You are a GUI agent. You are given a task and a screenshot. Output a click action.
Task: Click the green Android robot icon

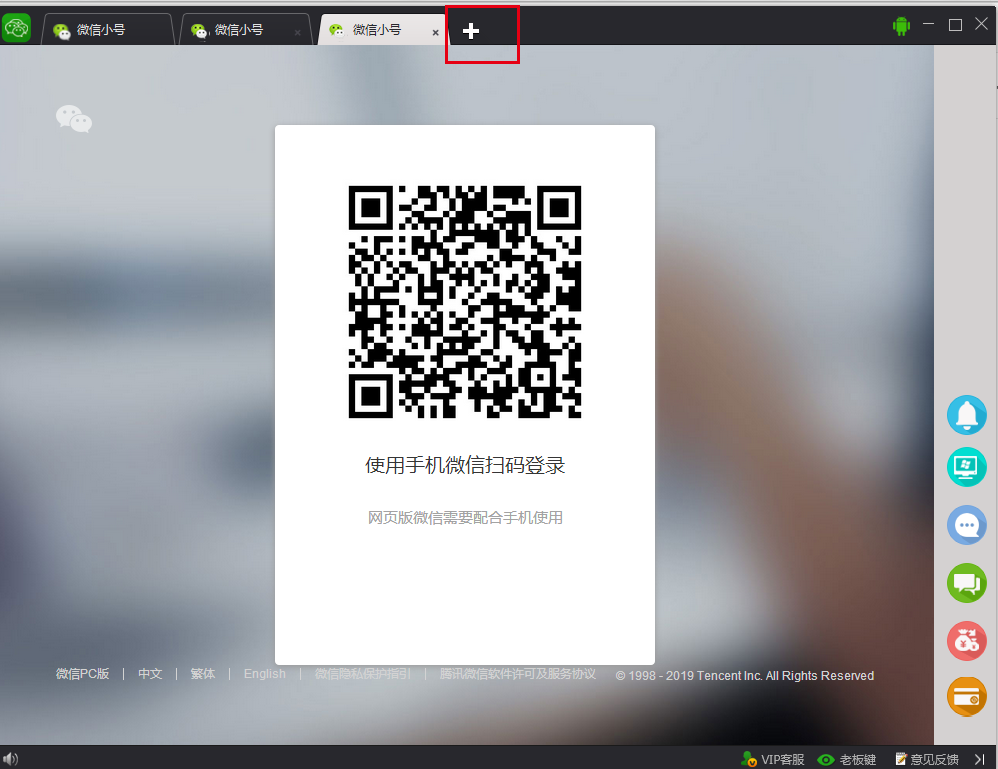[901, 26]
